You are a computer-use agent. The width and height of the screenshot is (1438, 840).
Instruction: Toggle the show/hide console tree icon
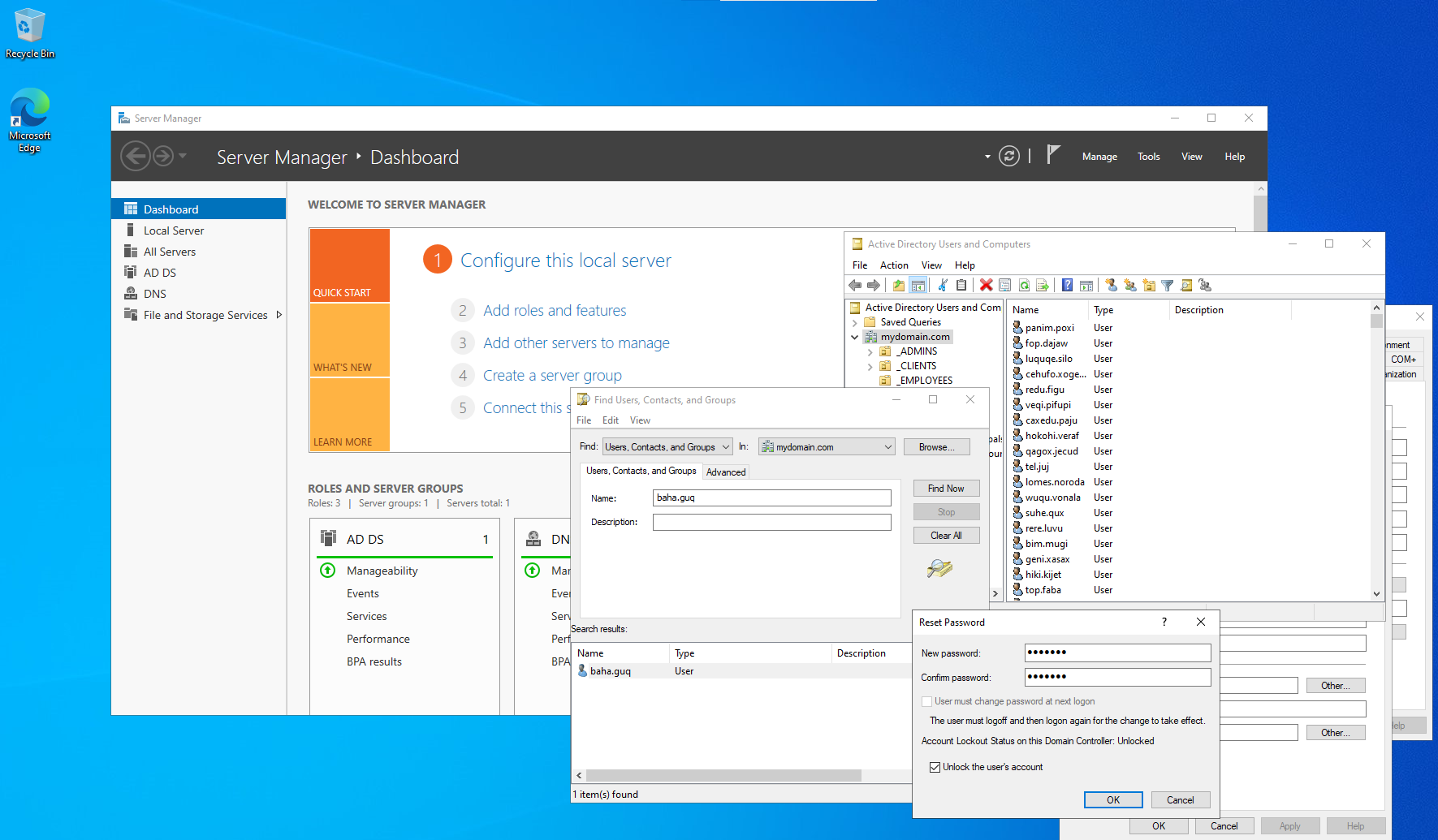918,285
